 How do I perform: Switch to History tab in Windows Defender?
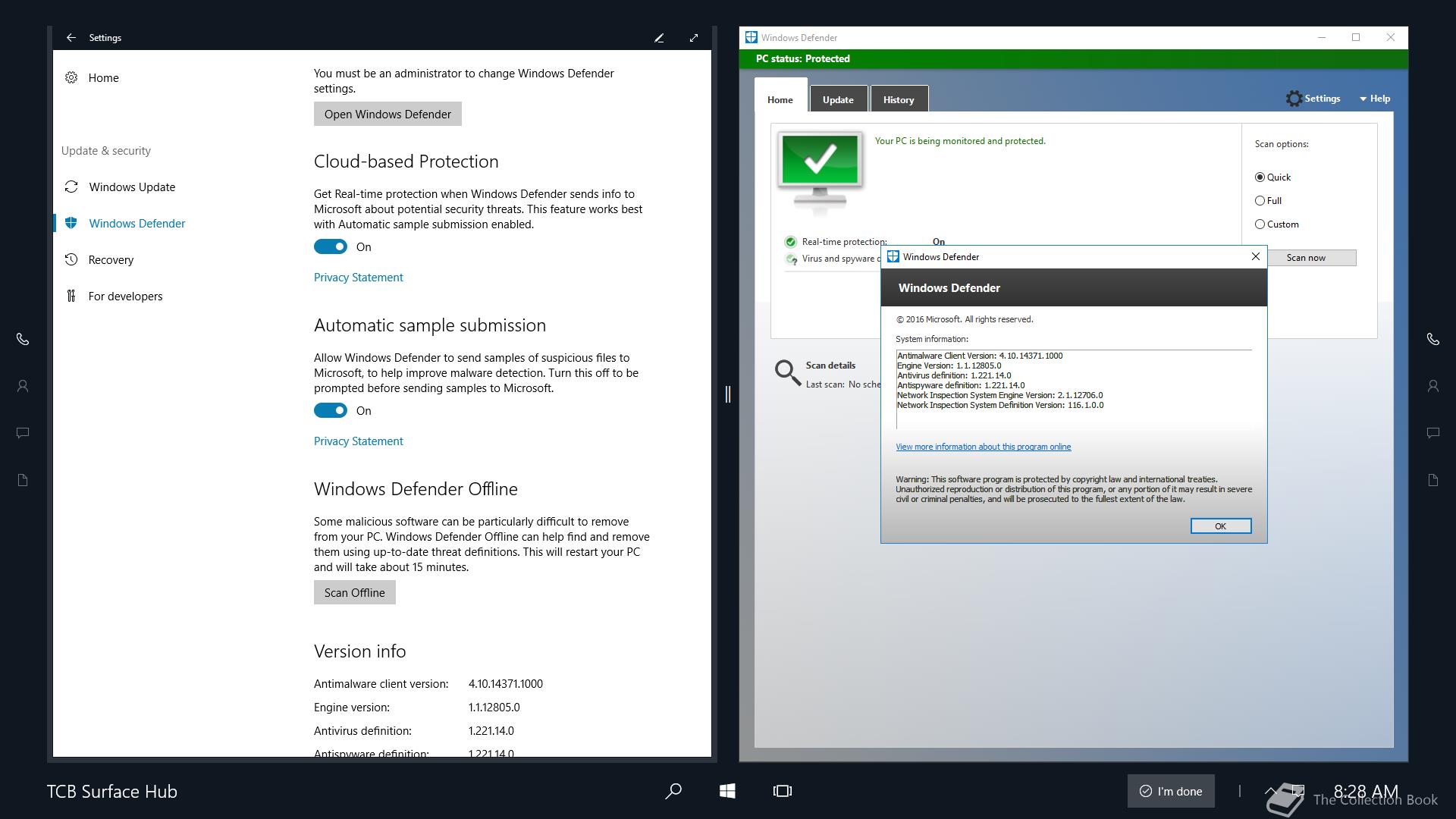(899, 99)
